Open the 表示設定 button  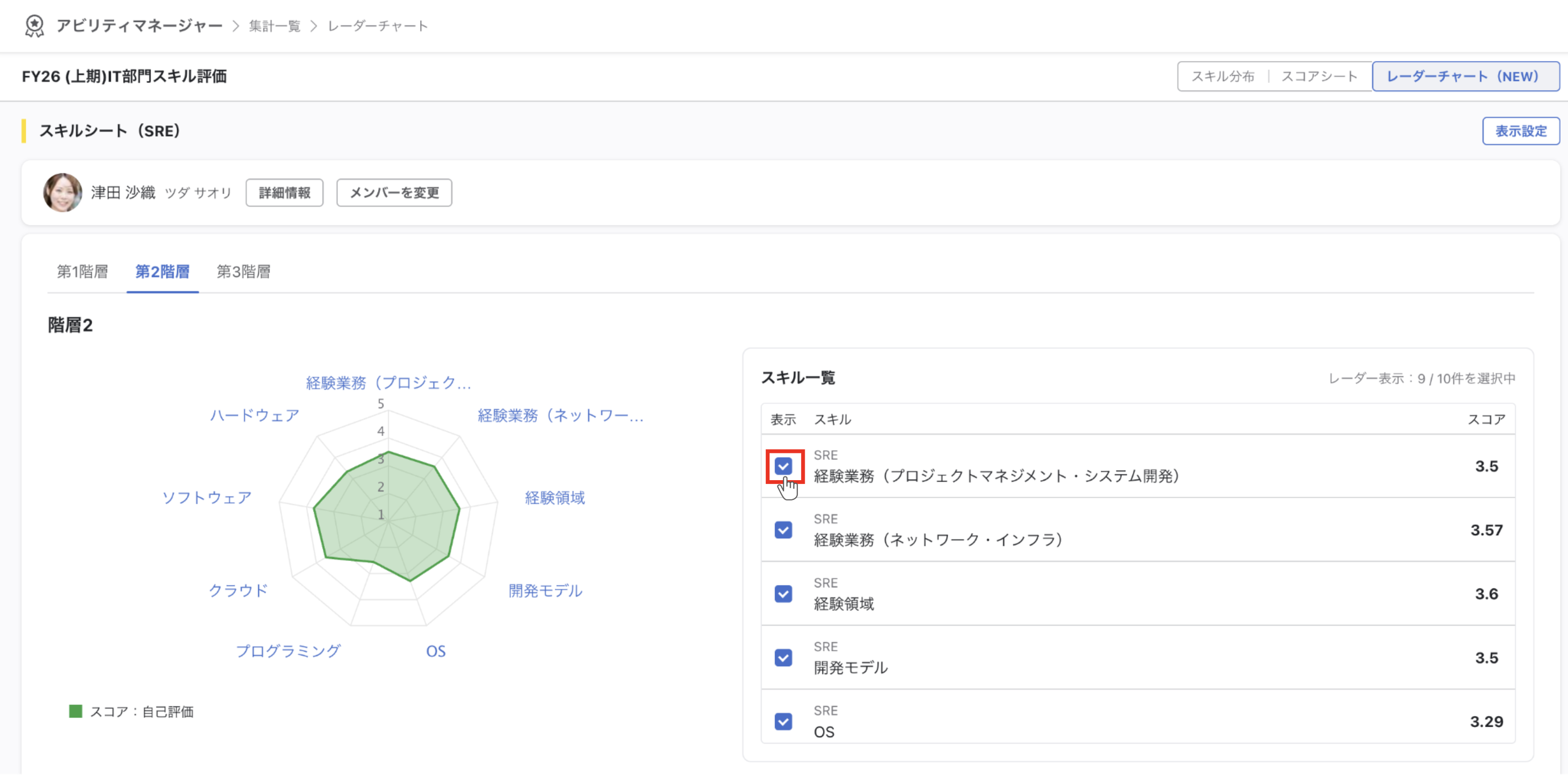point(1521,131)
